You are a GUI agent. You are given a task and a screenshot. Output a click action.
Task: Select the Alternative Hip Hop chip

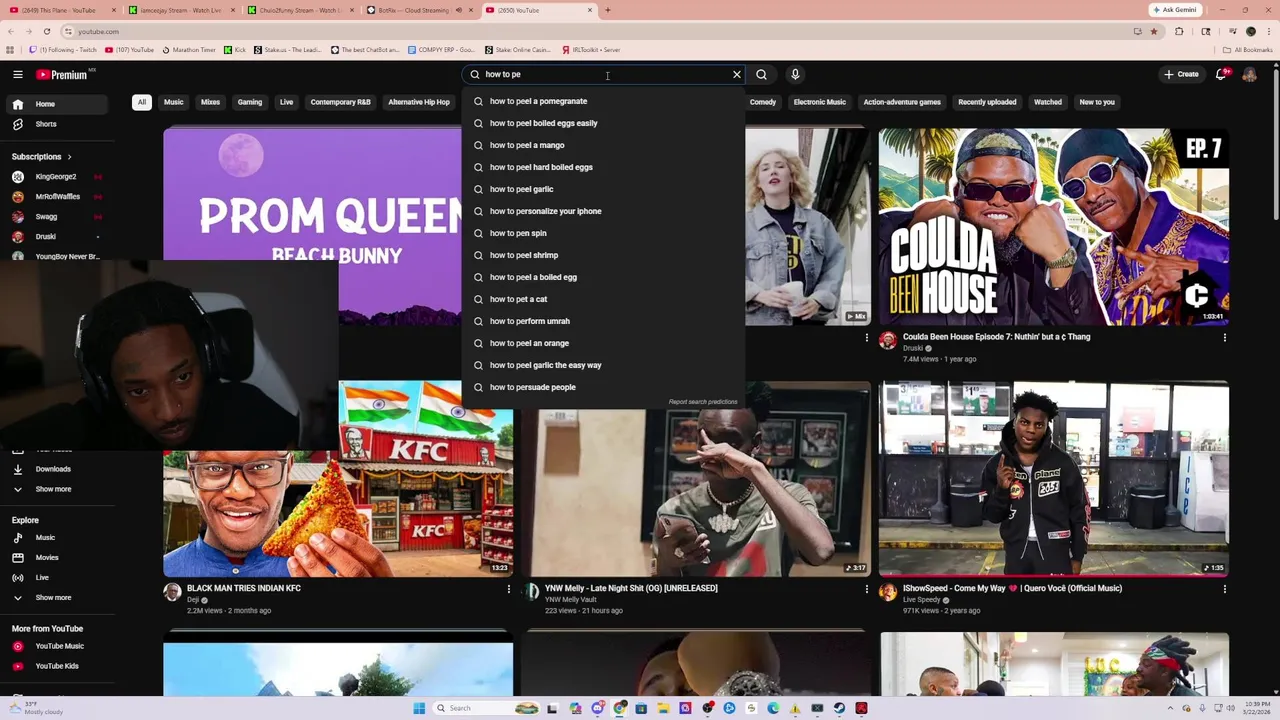(419, 102)
